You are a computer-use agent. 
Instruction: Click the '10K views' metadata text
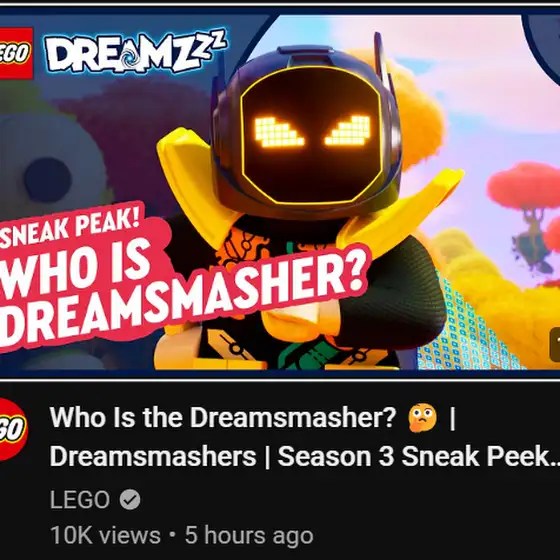(x=105, y=535)
